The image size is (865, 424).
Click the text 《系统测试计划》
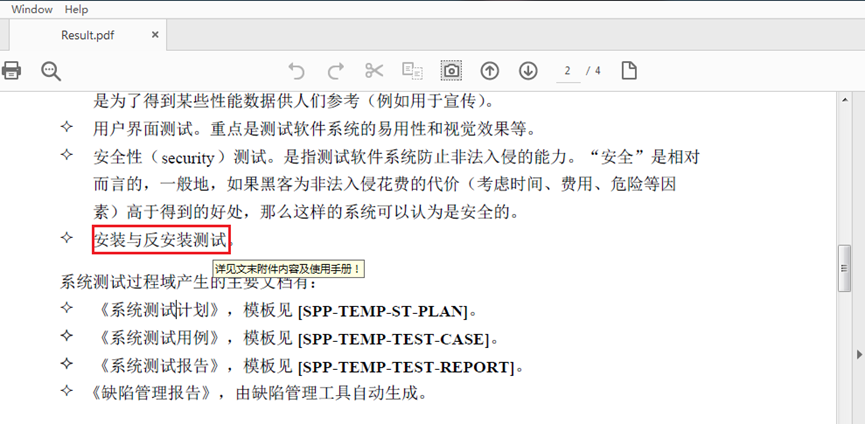click(x=161, y=311)
